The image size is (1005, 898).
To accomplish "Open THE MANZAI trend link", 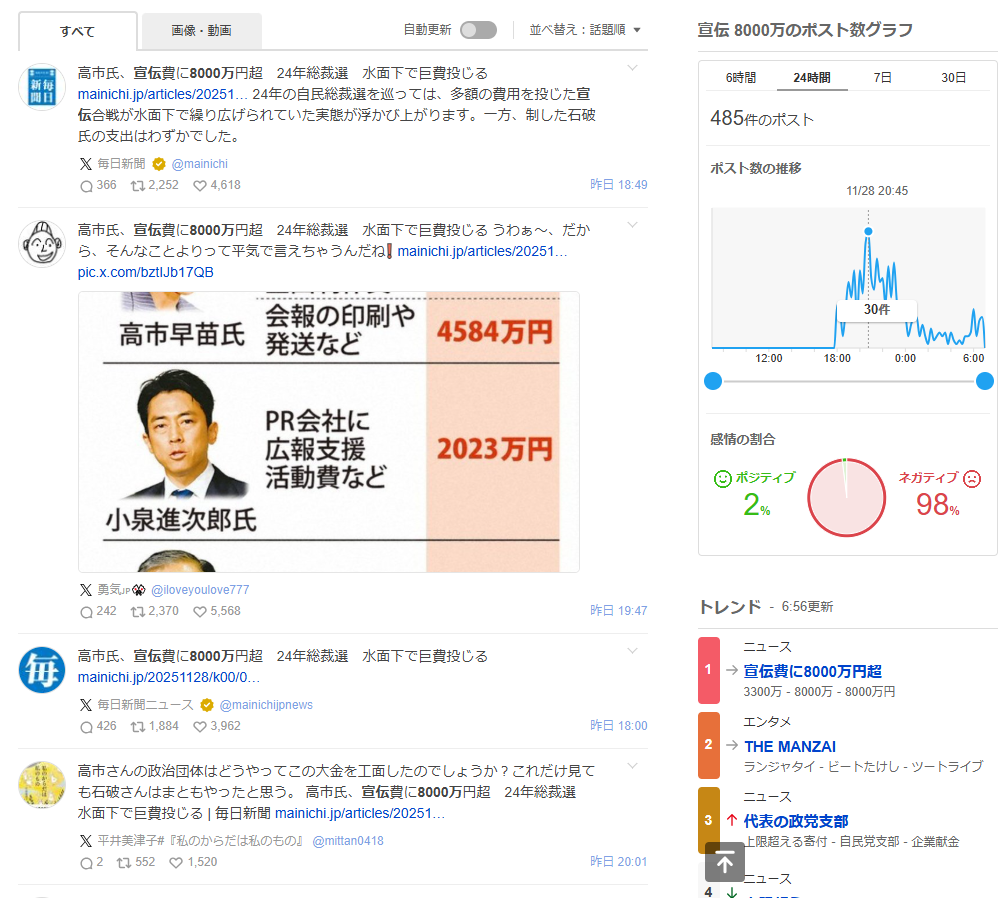I will (789, 746).
